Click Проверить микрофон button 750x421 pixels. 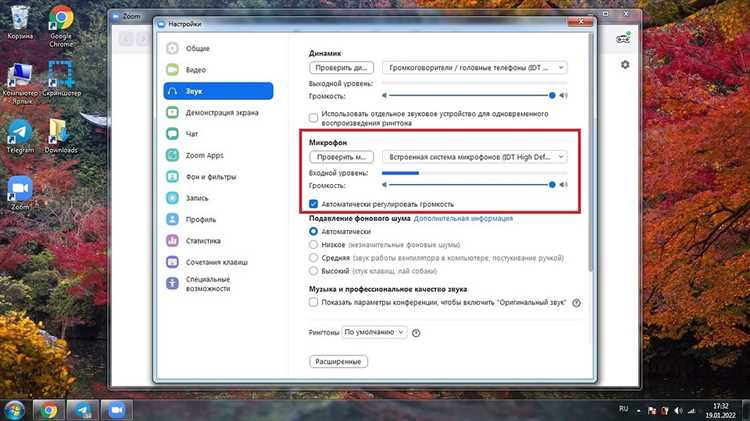[x=342, y=157]
